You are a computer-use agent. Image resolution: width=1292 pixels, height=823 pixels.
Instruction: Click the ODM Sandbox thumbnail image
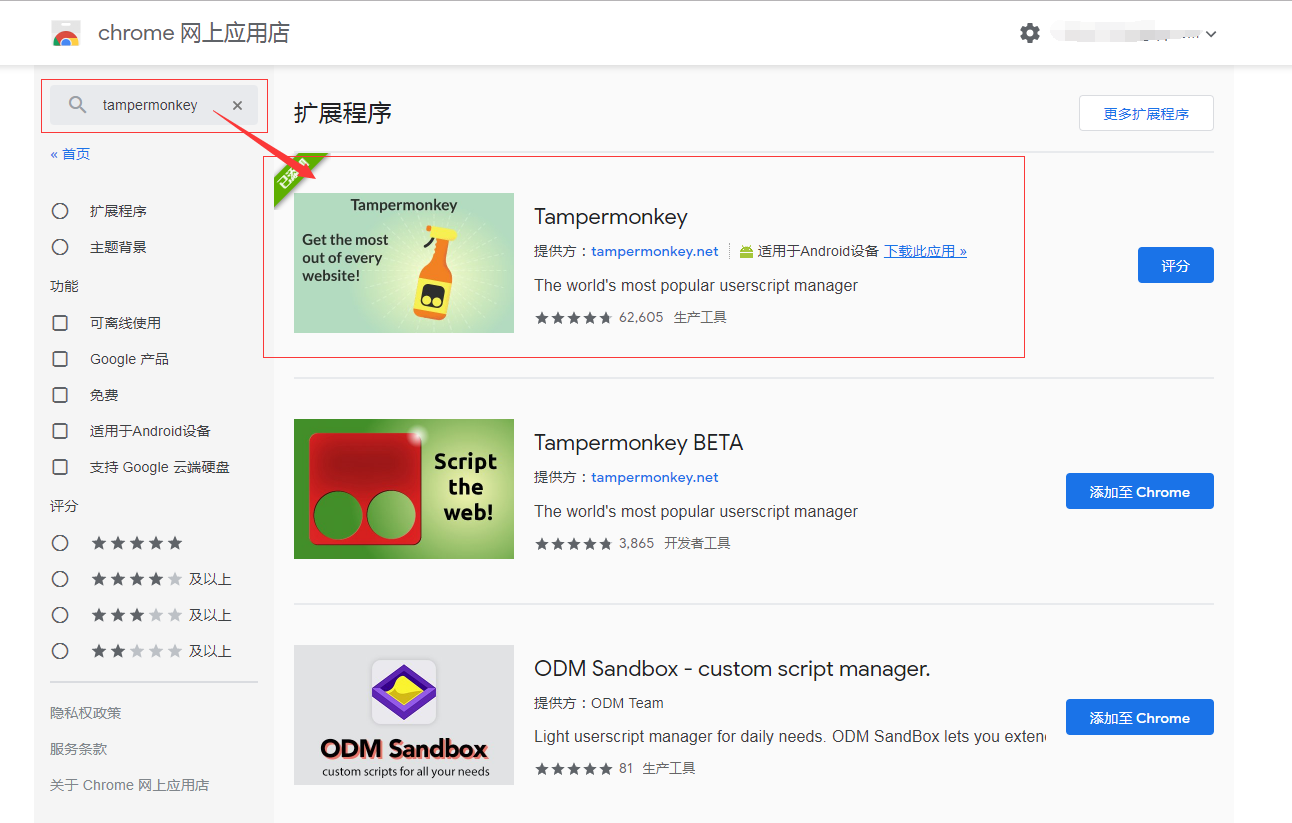tap(403, 715)
